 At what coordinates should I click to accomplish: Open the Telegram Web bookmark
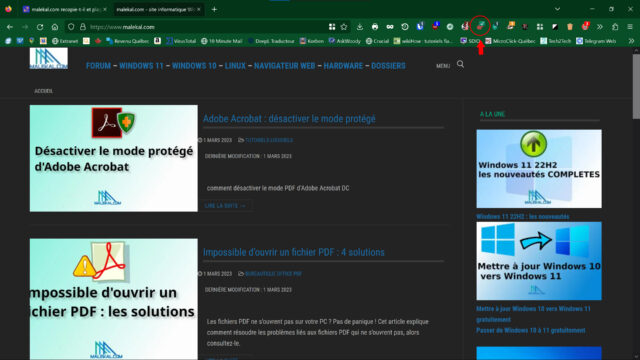point(596,41)
